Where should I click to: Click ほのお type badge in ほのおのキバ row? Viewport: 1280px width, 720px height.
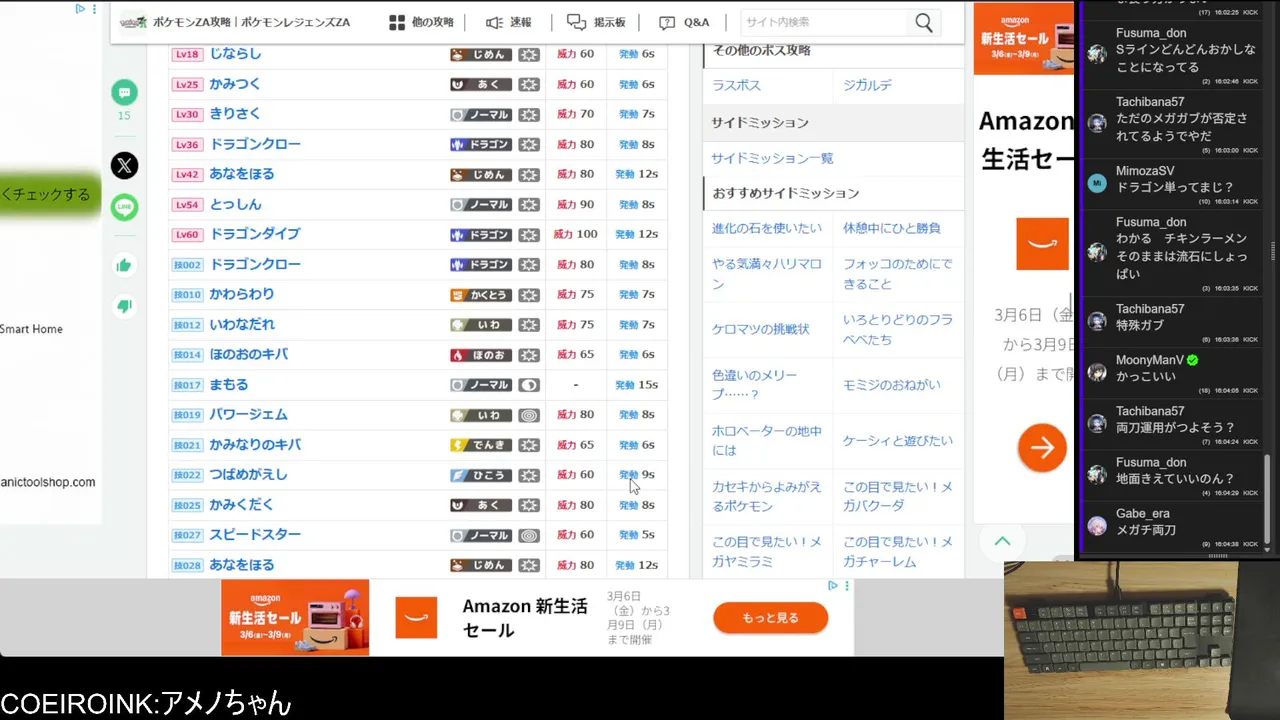click(x=481, y=354)
